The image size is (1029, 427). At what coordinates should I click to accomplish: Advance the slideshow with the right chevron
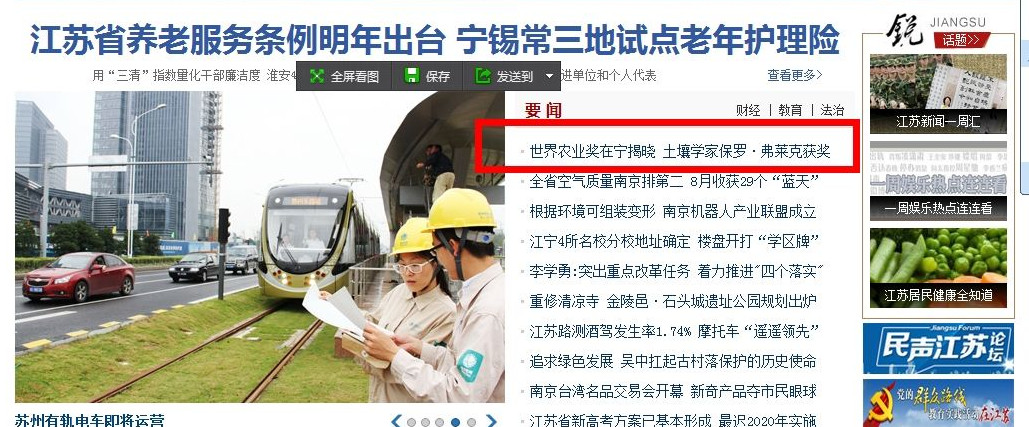(x=492, y=422)
